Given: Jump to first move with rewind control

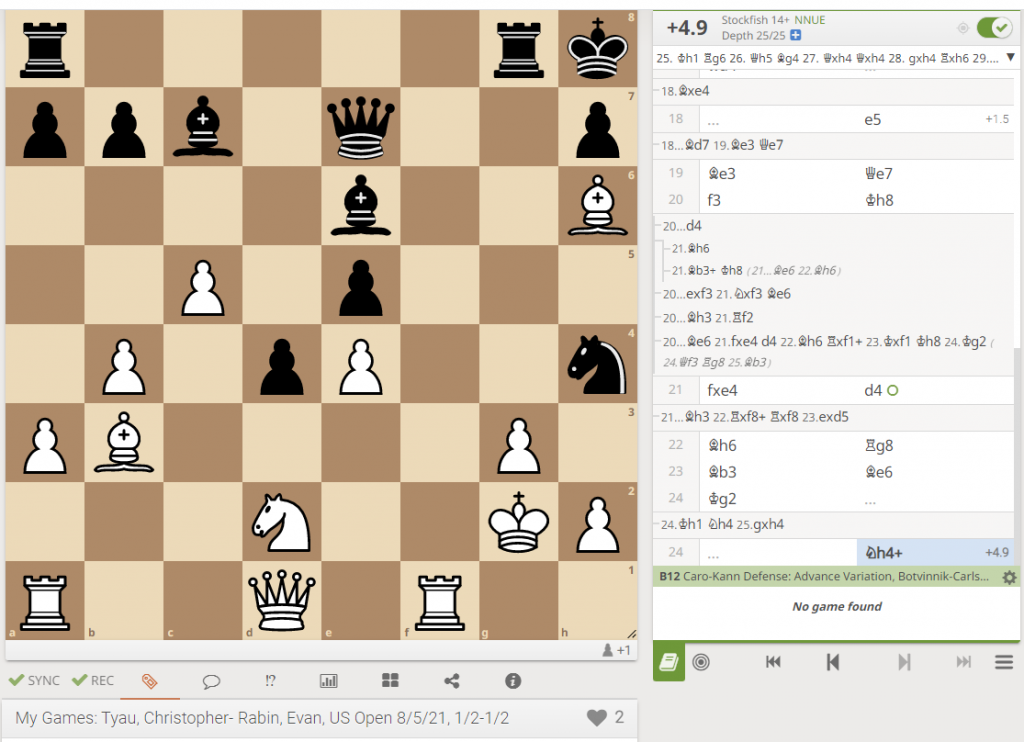Looking at the screenshot, I should [772, 661].
